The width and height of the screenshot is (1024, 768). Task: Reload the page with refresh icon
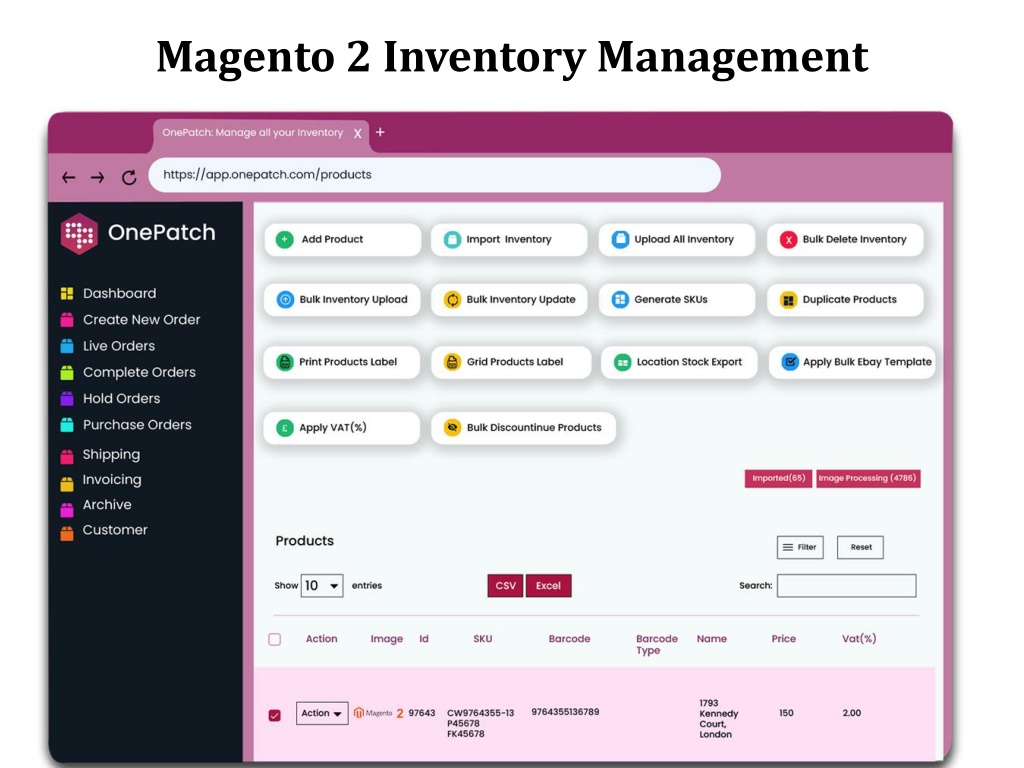[129, 177]
